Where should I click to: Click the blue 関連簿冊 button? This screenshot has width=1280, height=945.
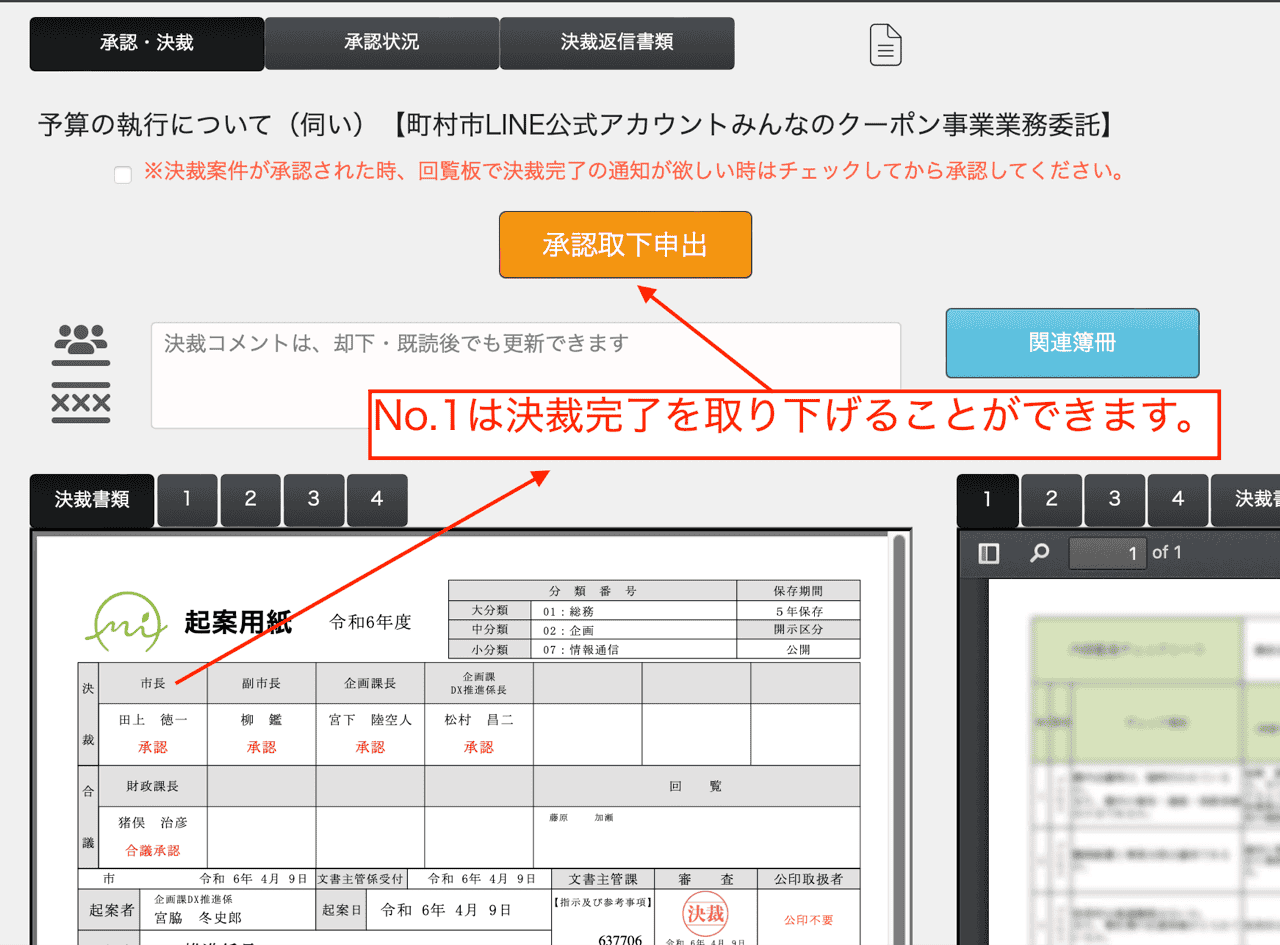pos(1072,343)
